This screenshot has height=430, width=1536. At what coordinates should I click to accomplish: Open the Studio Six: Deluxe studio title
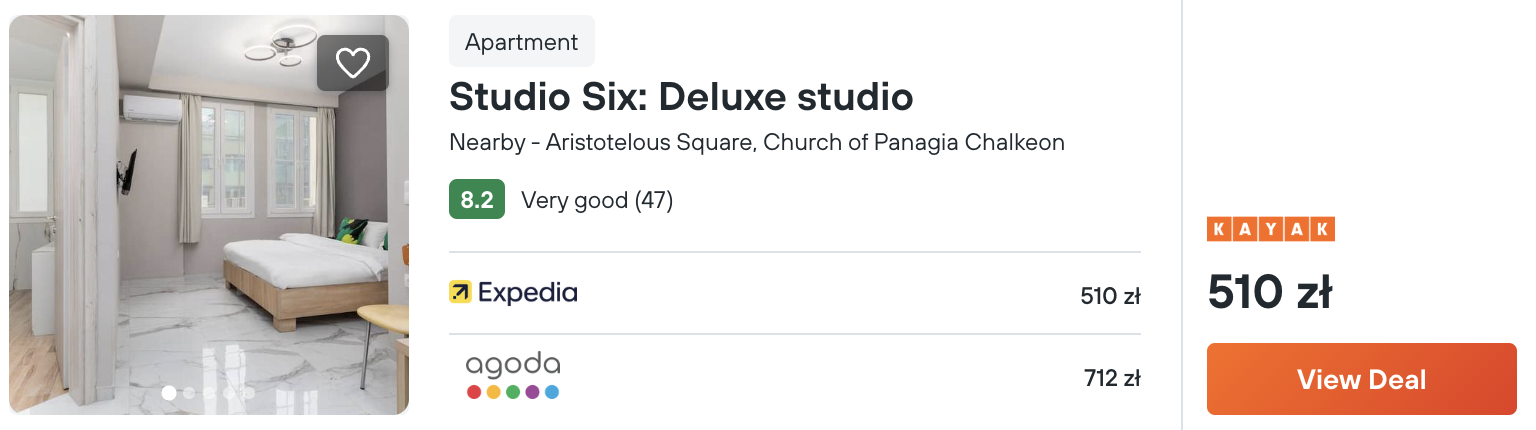[x=681, y=97]
